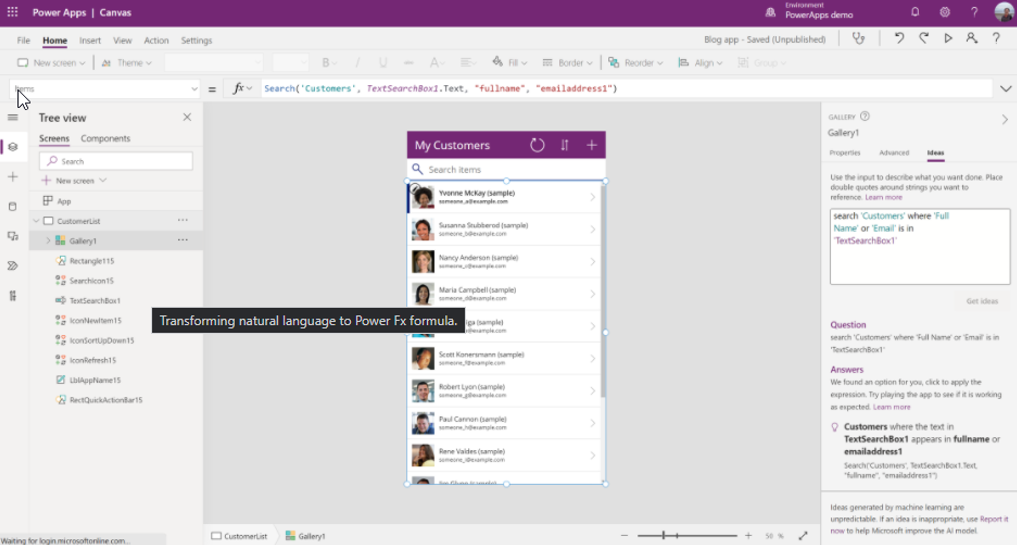Image resolution: width=1017 pixels, height=545 pixels.
Task: Undo the last action
Action: 898,38
